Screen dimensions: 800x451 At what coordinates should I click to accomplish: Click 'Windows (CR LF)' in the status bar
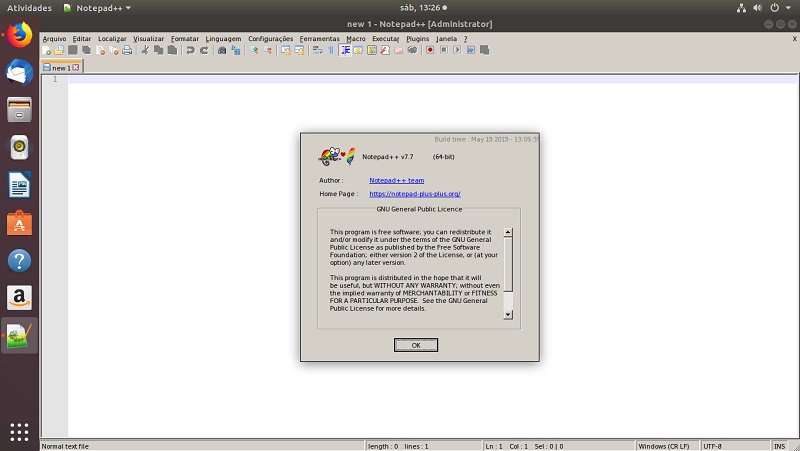(664, 446)
